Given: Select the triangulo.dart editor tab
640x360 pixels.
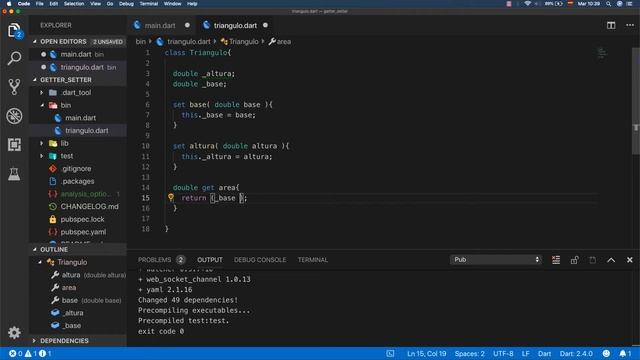Looking at the screenshot, I should (x=236, y=25).
